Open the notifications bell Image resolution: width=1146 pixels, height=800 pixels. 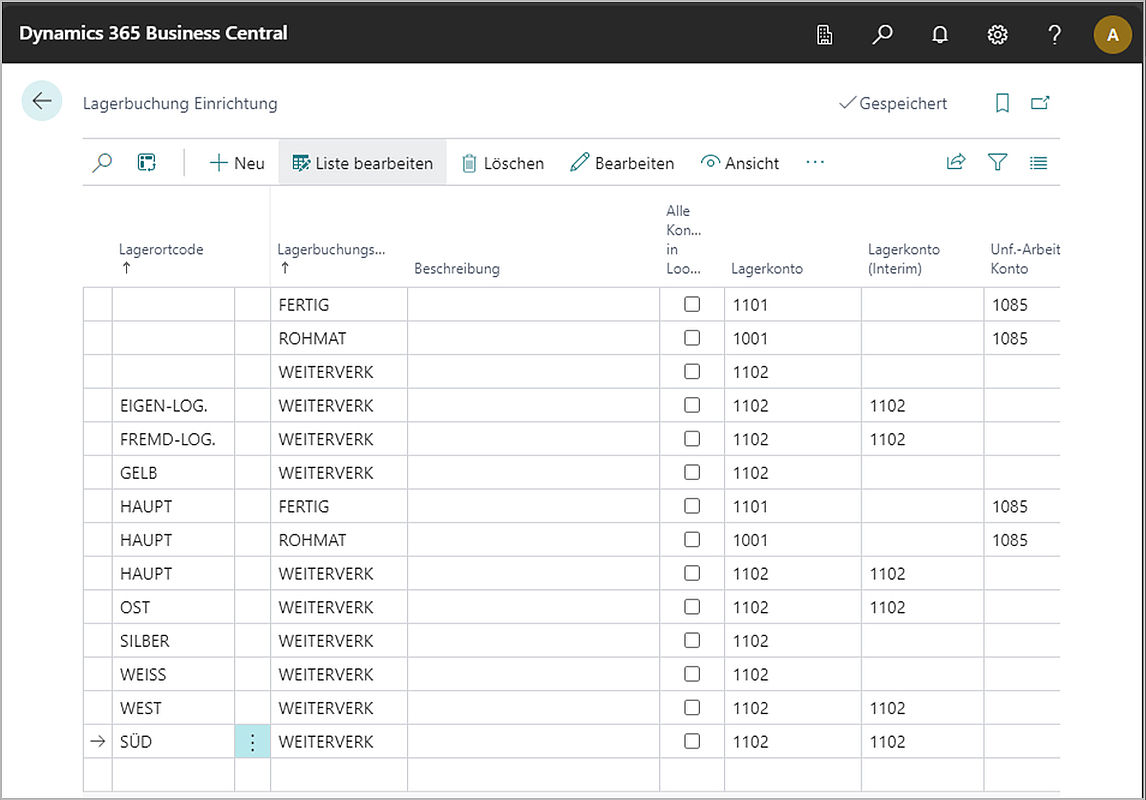pyautogui.click(x=940, y=34)
